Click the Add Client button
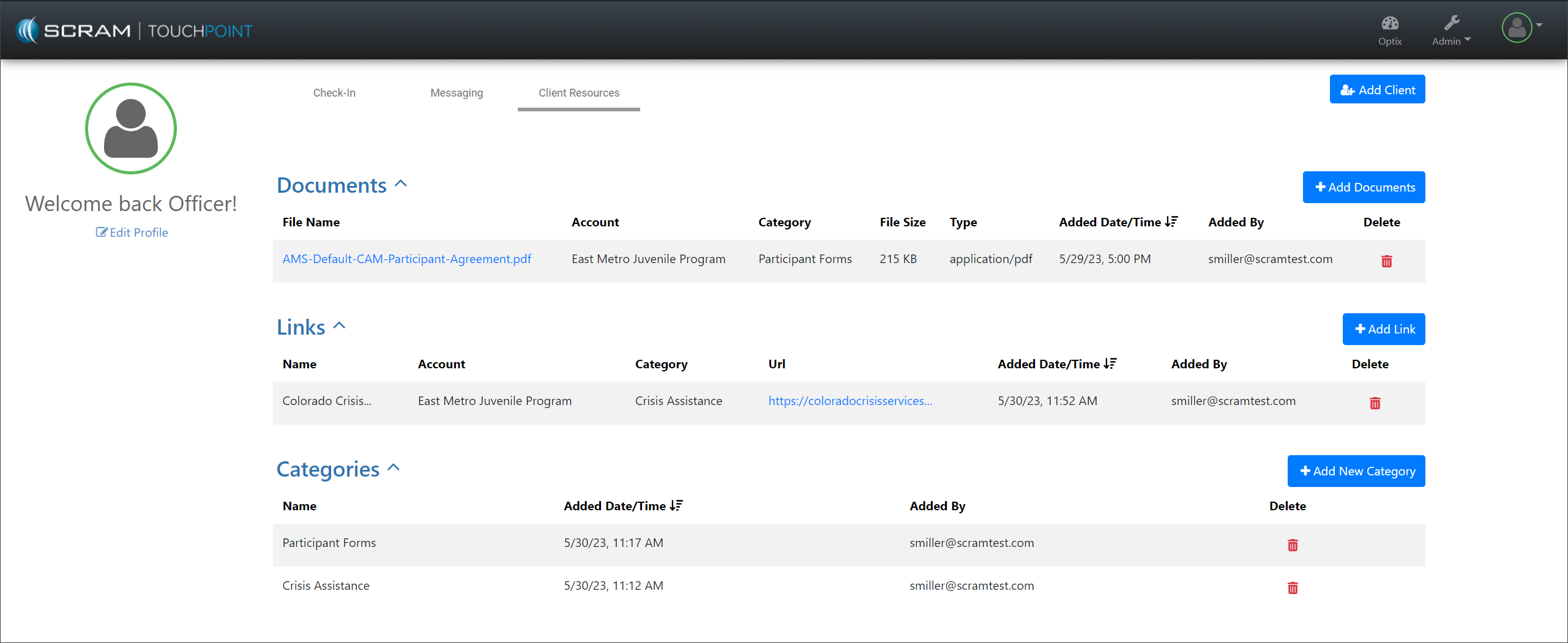Screen dimensions: 1568x643 1377,89
